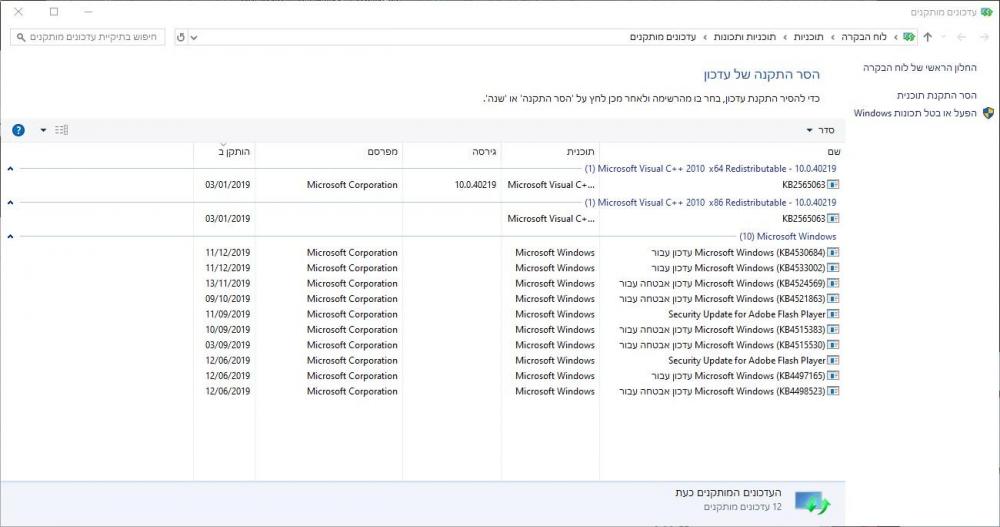Click icon of the x86 KB2565063 update
The height and width of the screenshot is (527, 1000).
(x=833, y=218)
